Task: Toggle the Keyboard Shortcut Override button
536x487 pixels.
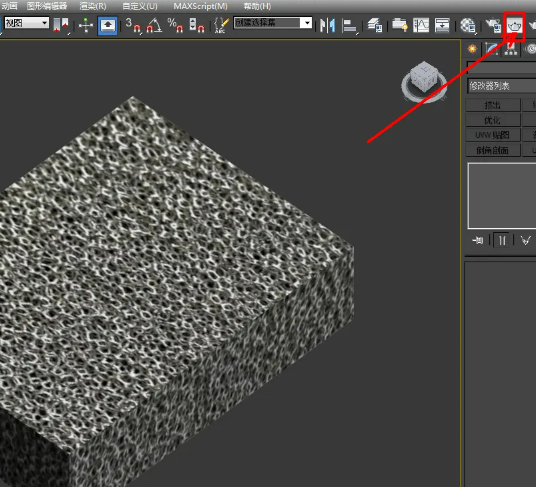Action: click(108, 25)
